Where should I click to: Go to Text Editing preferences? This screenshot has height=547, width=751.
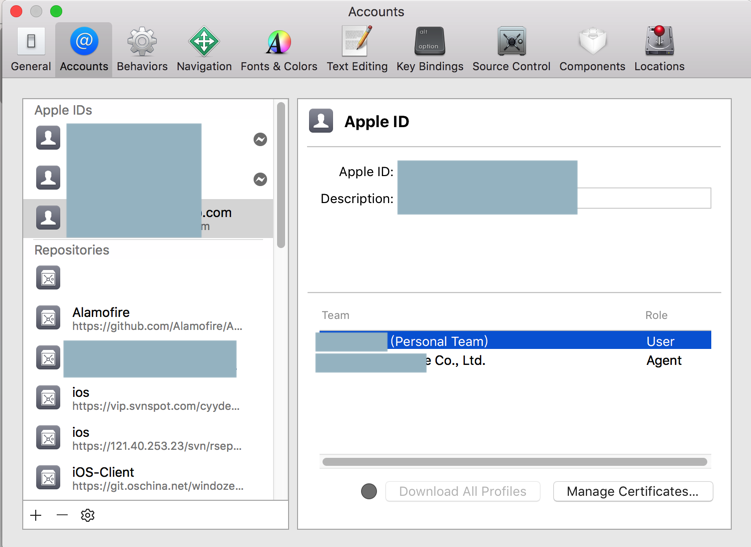tap(357, 50)
